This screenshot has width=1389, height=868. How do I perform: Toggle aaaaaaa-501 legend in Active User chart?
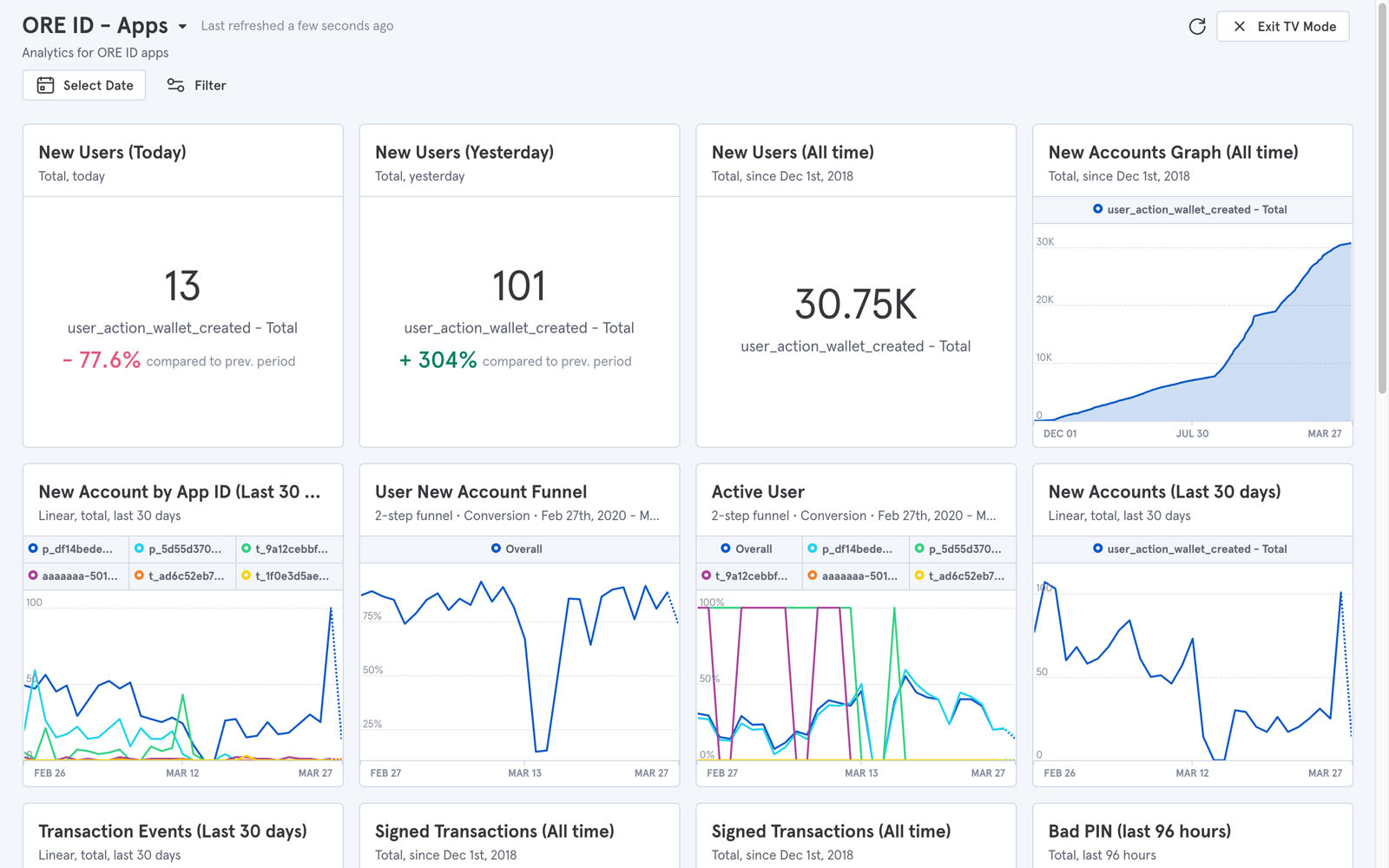[856, 575]
